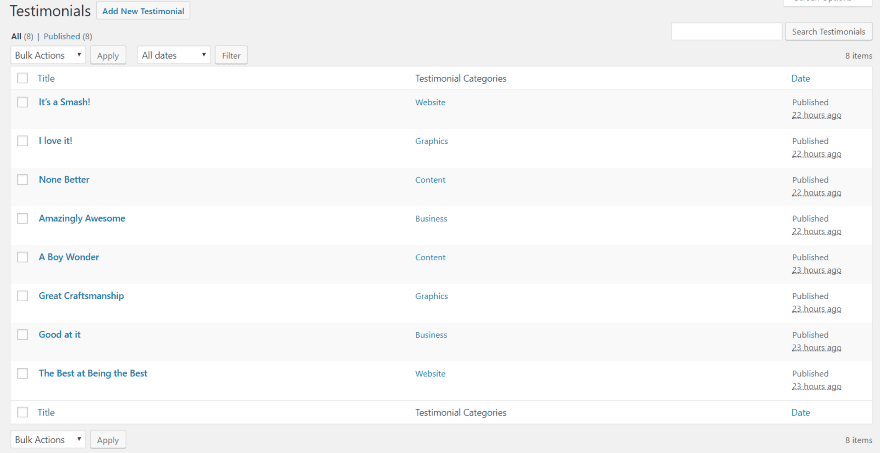Screen dimensions: 880x453
Task: Open the Amazingly Awesome testimonial
Action: click(82, 218)
